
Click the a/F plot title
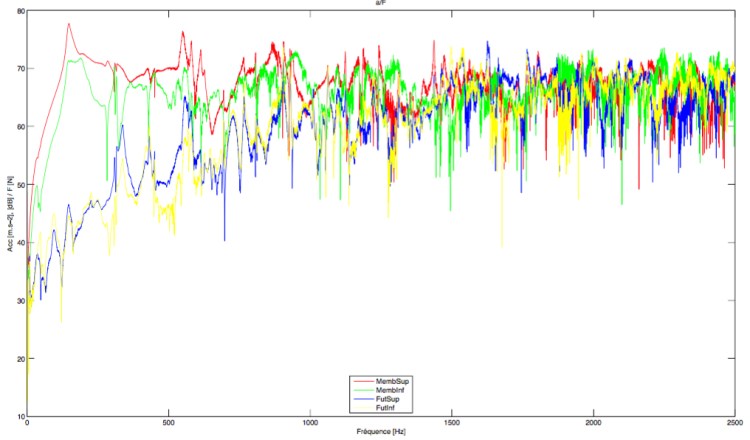coord(381,3)
